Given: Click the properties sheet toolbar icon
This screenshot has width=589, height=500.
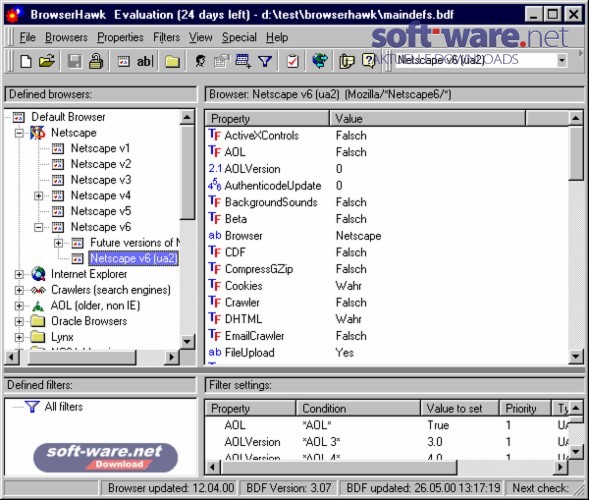Looking at the screenshot, I should click(221, 61).
